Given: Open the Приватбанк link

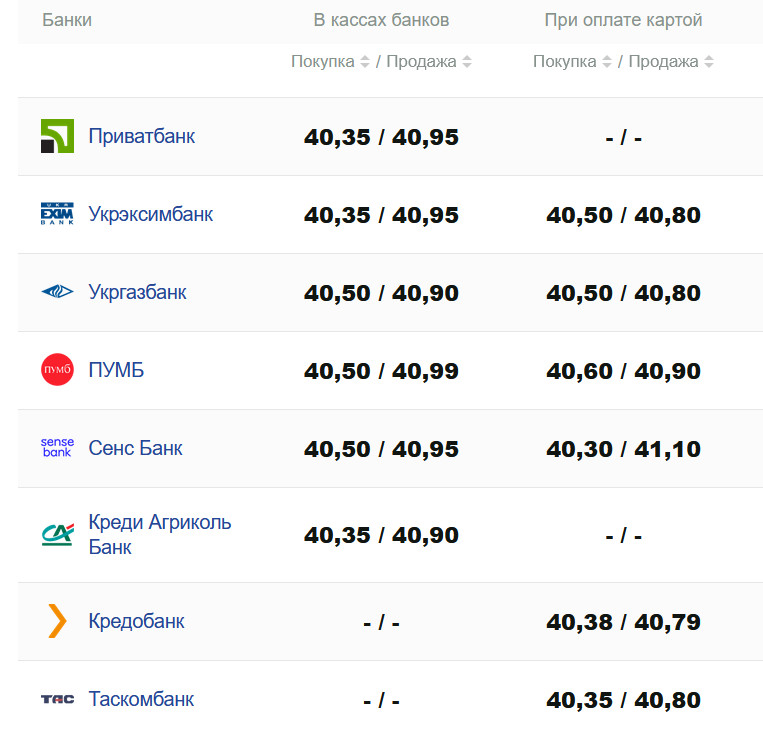Looking at the screenshot, I should click(141, 136).
